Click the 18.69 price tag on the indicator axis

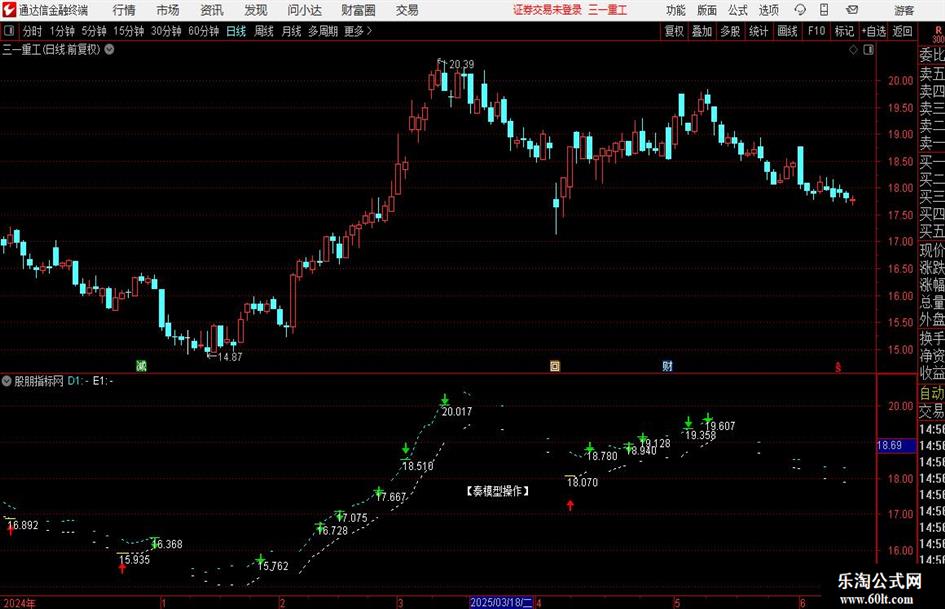[896, 446]
